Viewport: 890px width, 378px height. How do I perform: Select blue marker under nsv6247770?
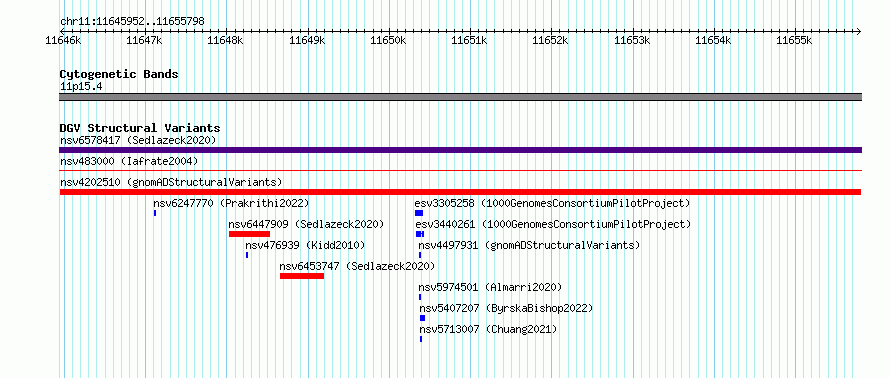click(x=154, y=213)
